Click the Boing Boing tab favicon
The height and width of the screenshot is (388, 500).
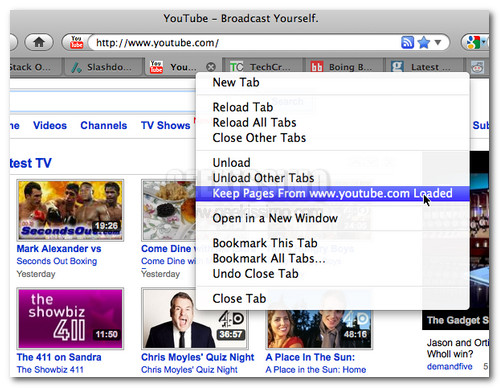tap(317, 67)
